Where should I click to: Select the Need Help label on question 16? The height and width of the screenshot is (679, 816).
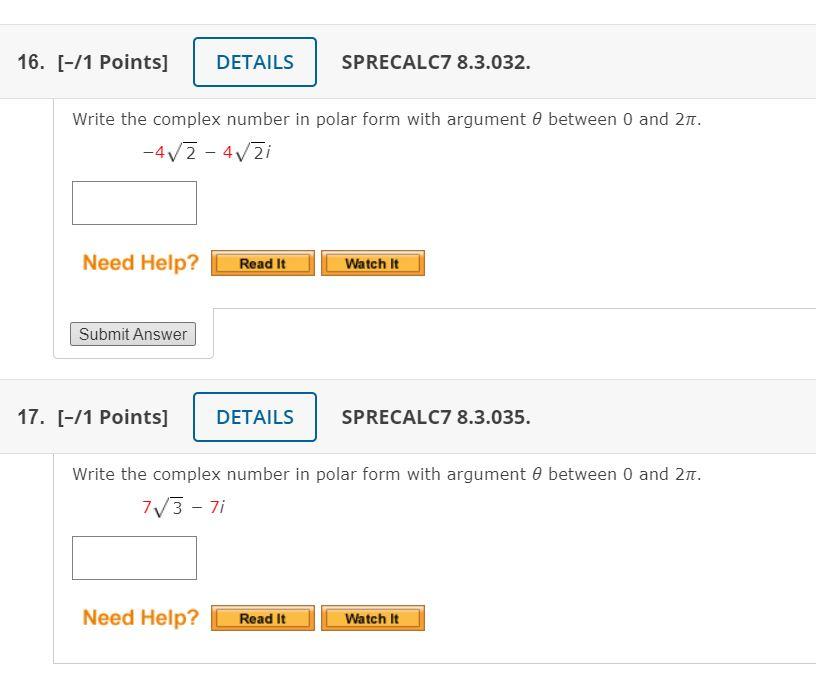140,262
